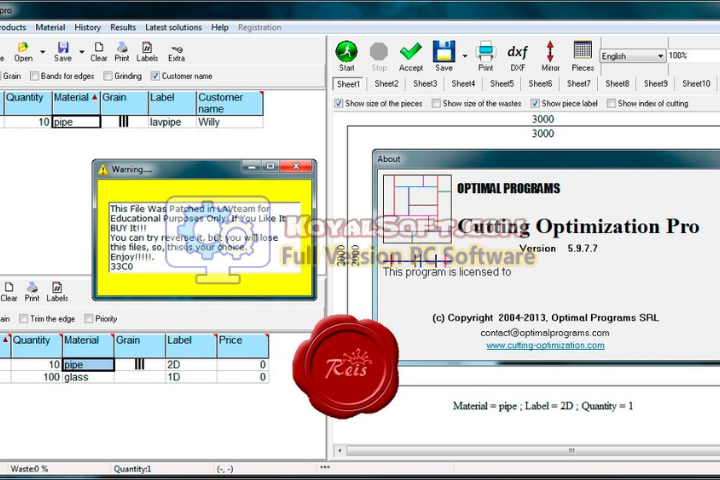Uncheck the Customer name checkbox
The height and width of the screenshot is (480, 720).
pyautogui.click(x=155, y=76)
